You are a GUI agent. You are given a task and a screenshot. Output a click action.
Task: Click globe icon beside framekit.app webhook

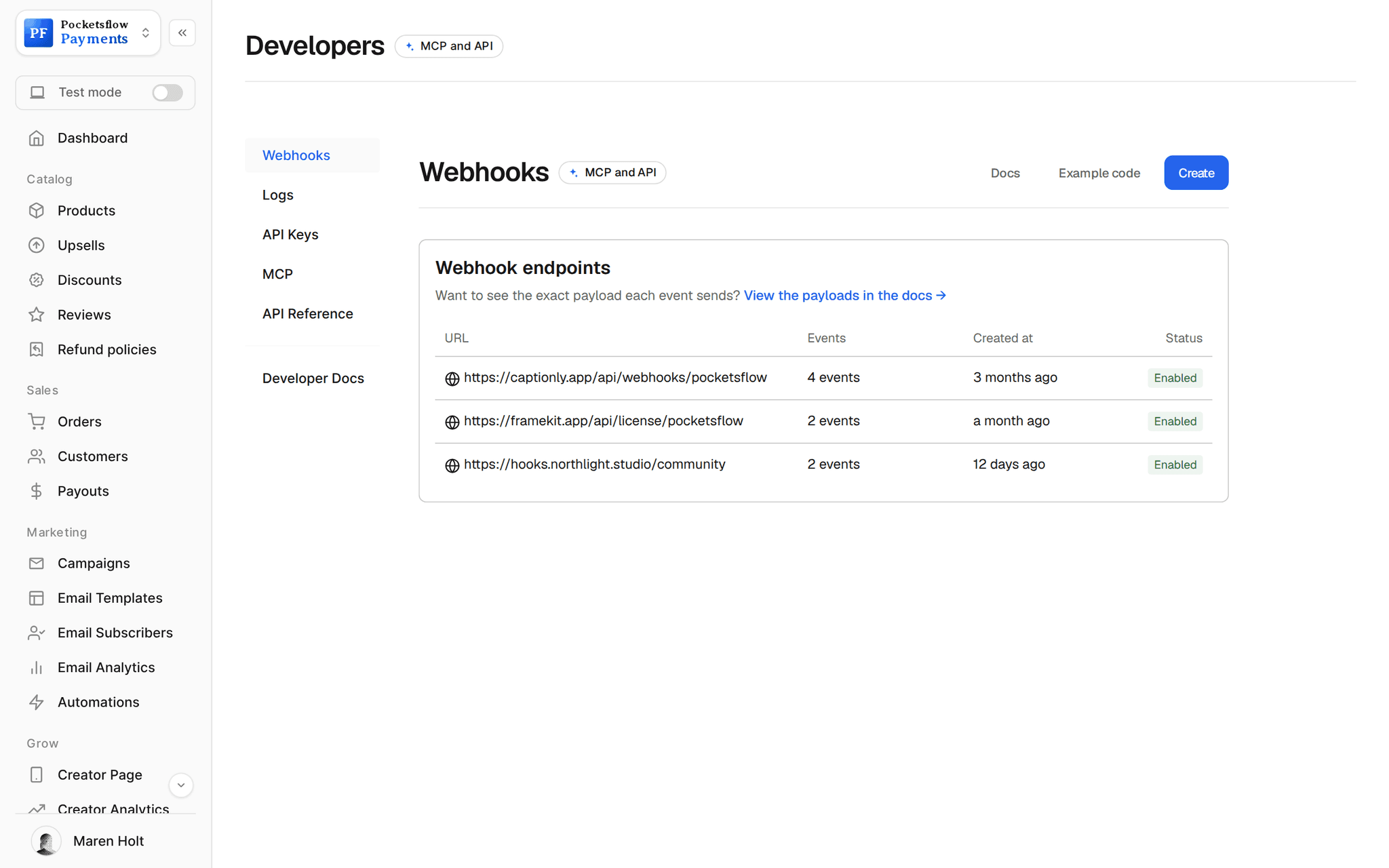pos(452,422)
